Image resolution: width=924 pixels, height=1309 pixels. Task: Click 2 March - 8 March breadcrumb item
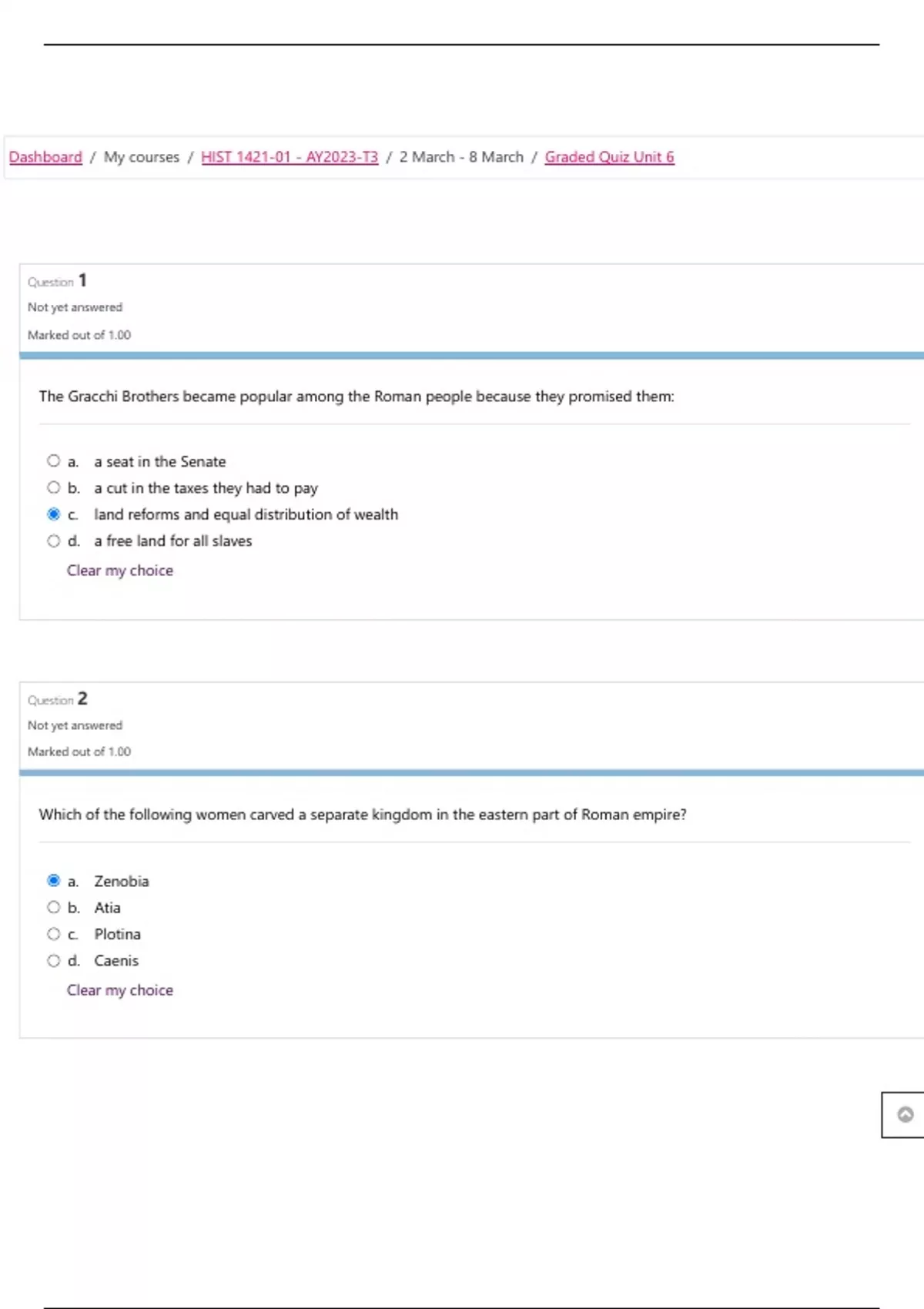[x=461, y=157]
